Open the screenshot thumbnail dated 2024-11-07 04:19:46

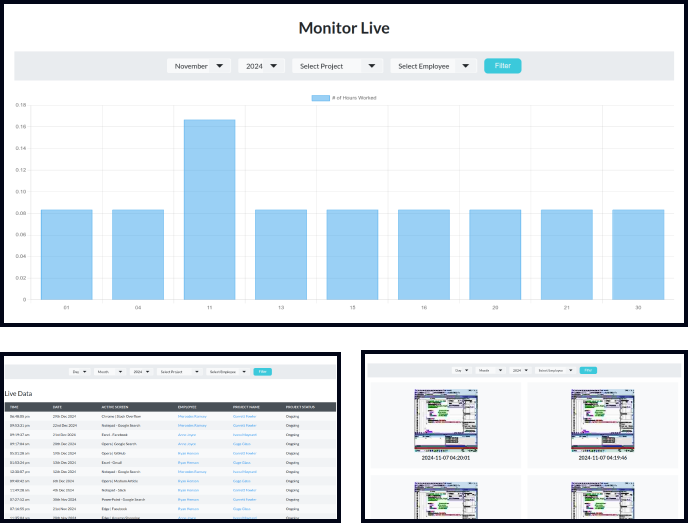pyautogui.click(x=602, y=420)
